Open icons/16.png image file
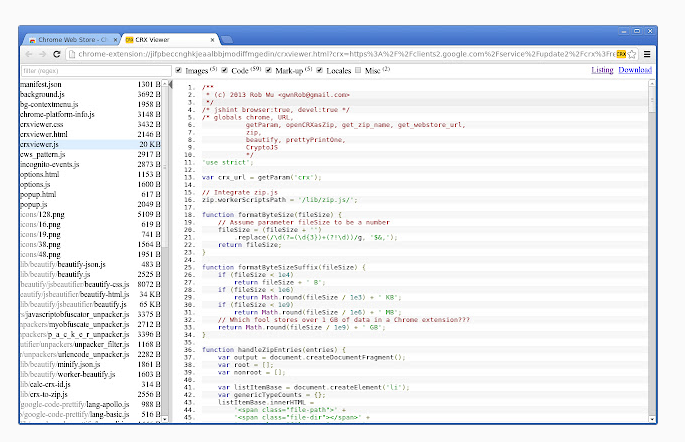This screenshot has height=442, width=685. (90, 225)
